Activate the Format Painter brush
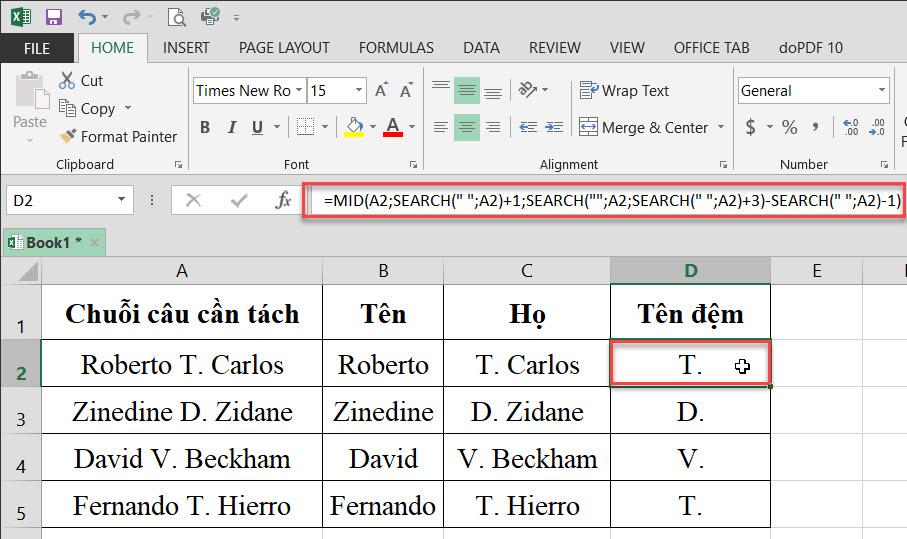Screen dimensions: 907x539 [x=68, y=136]
